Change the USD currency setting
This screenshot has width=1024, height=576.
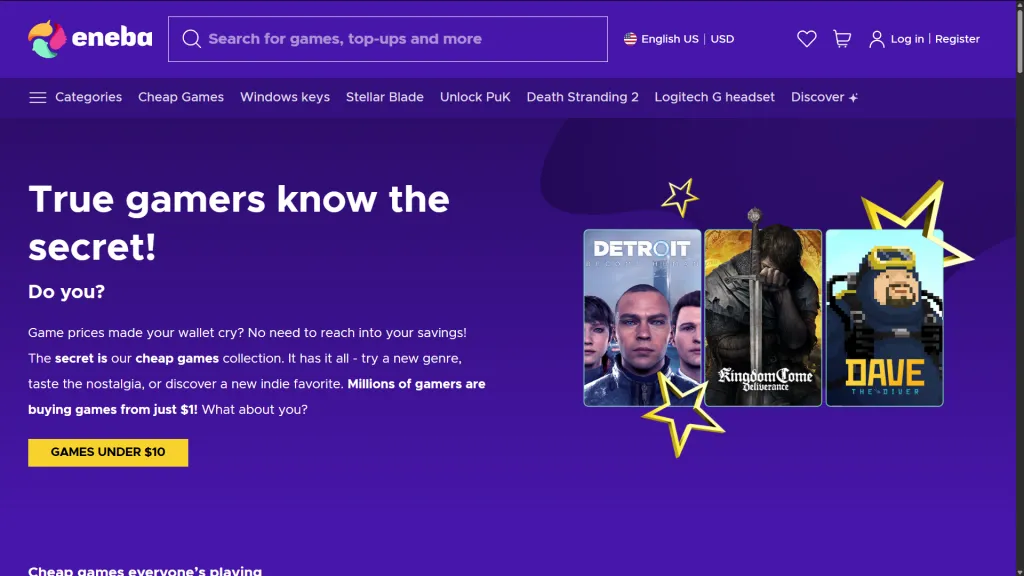(x=722, y=39)
